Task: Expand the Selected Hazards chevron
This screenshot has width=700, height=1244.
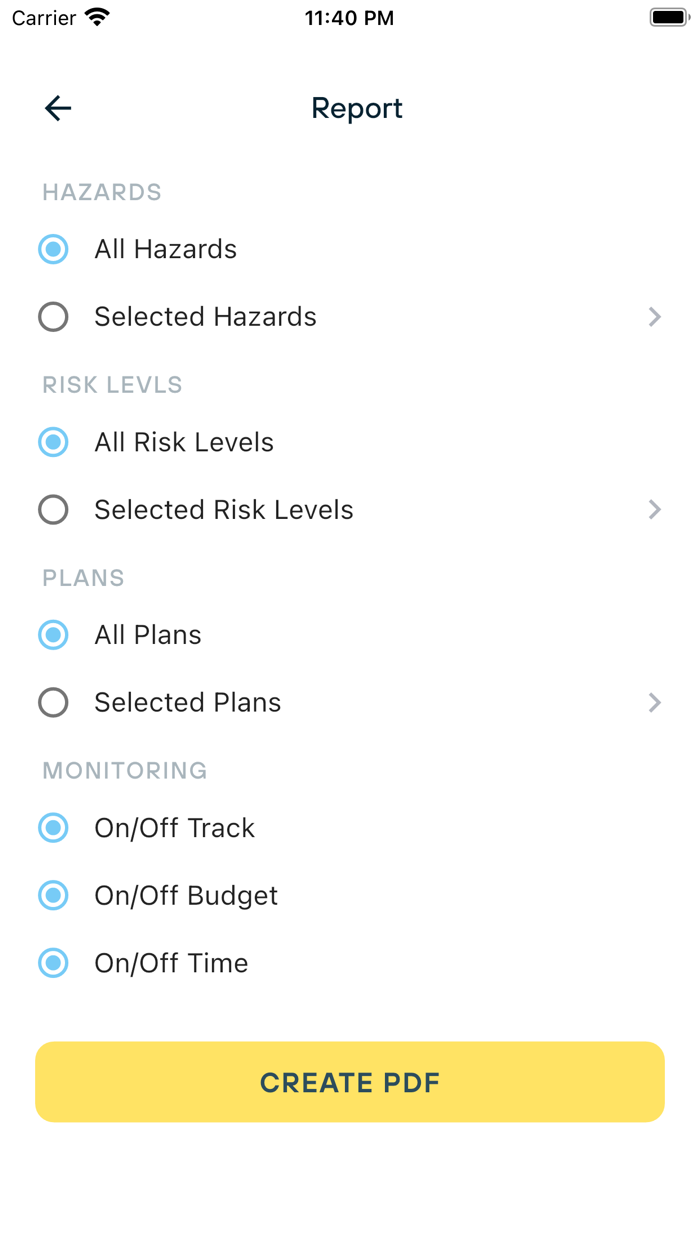Action: point(655,317)
